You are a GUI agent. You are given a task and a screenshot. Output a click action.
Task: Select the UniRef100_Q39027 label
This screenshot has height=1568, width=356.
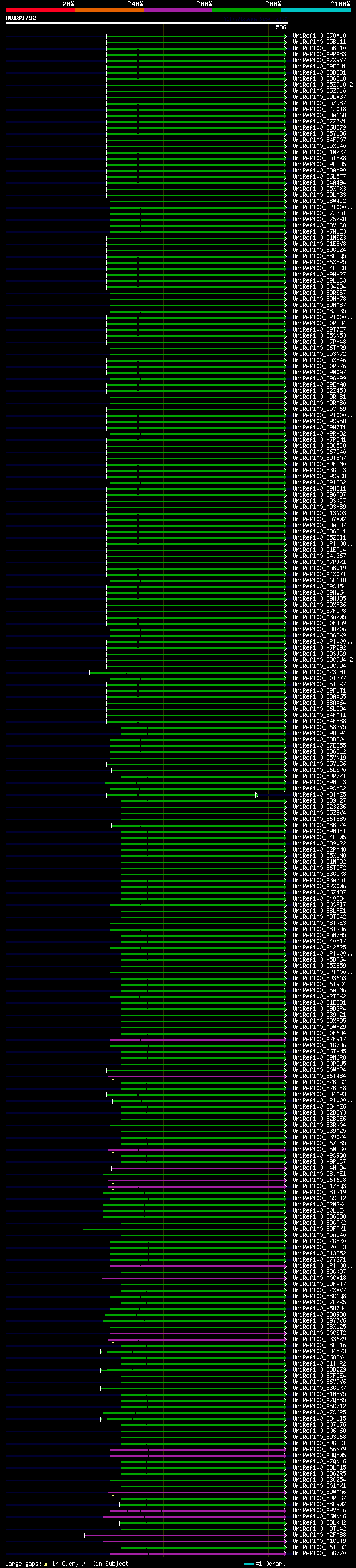point(319,801)
